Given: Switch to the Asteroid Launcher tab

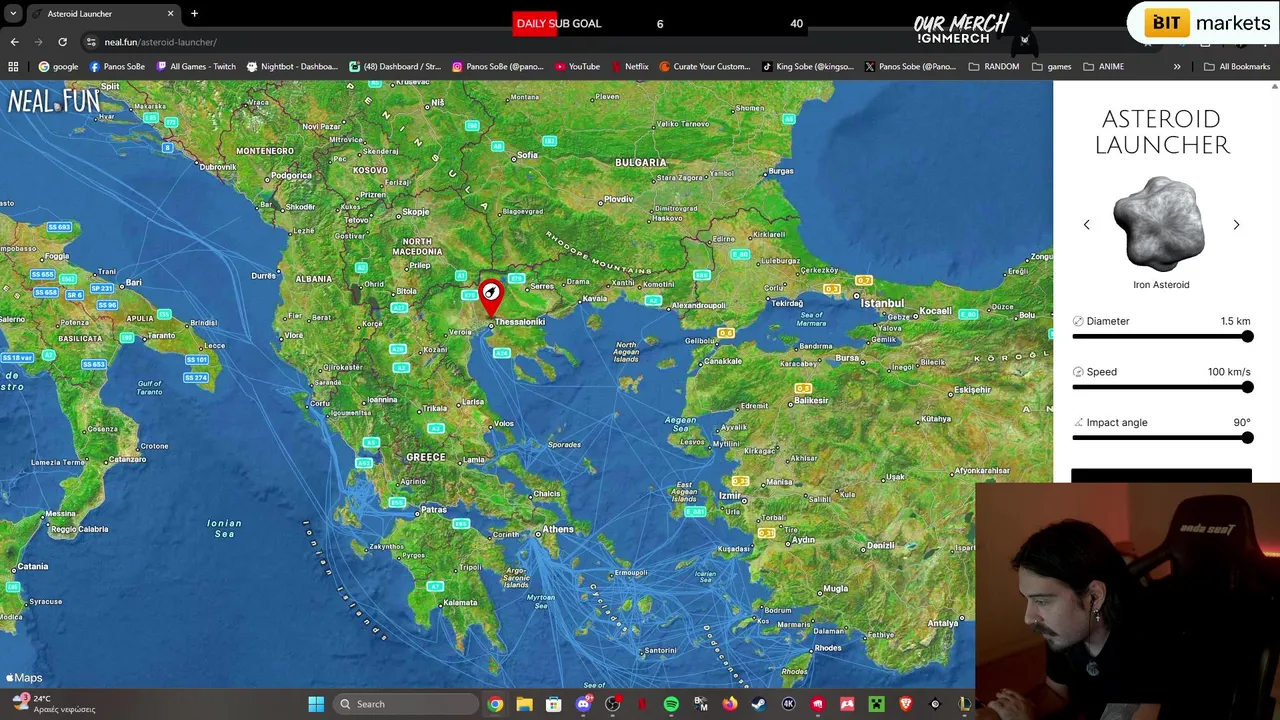Looking at the screenshot, I should click(102, 14).
